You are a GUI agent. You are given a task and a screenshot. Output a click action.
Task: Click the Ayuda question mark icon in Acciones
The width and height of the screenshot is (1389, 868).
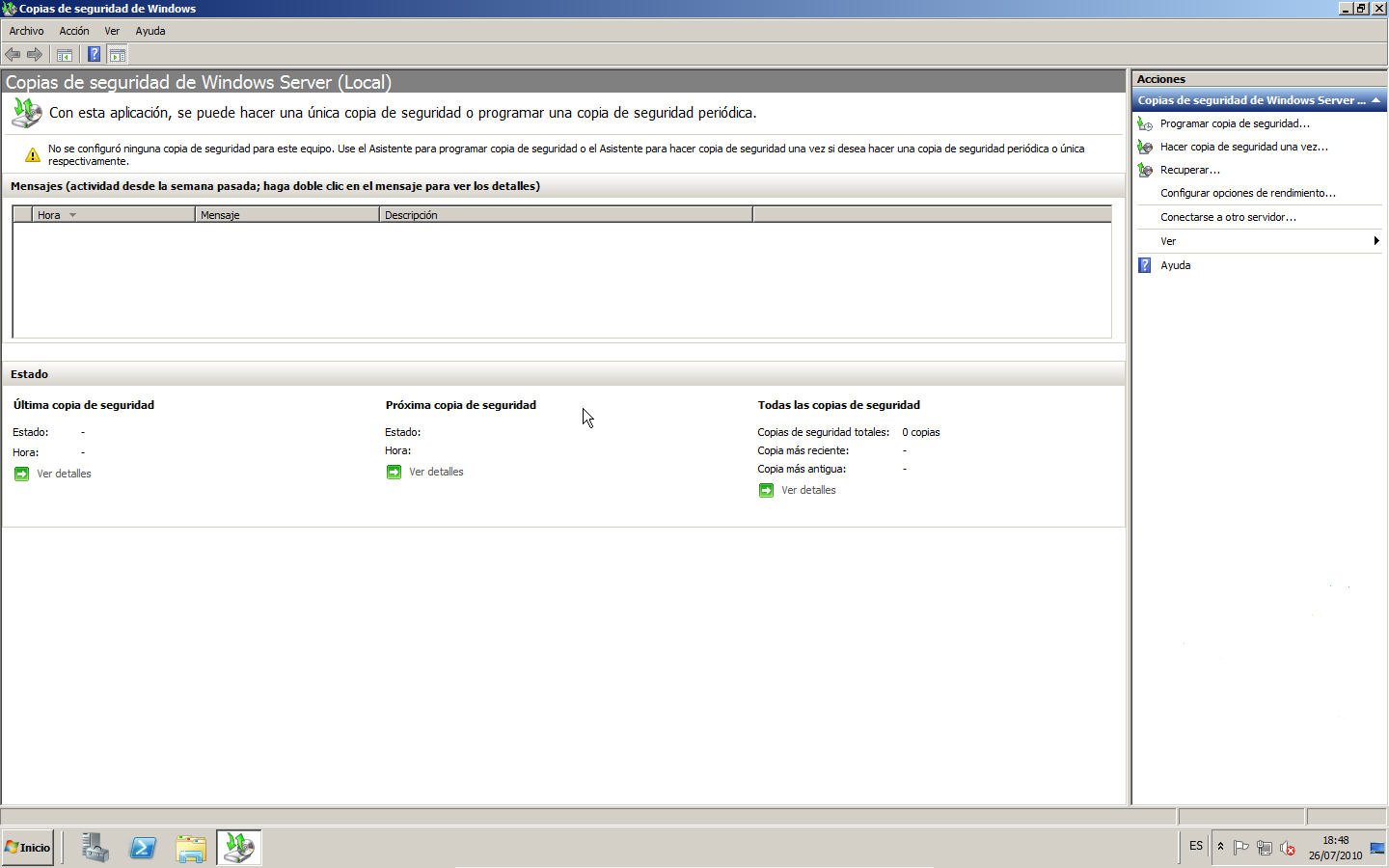(x=1145, y=265)
